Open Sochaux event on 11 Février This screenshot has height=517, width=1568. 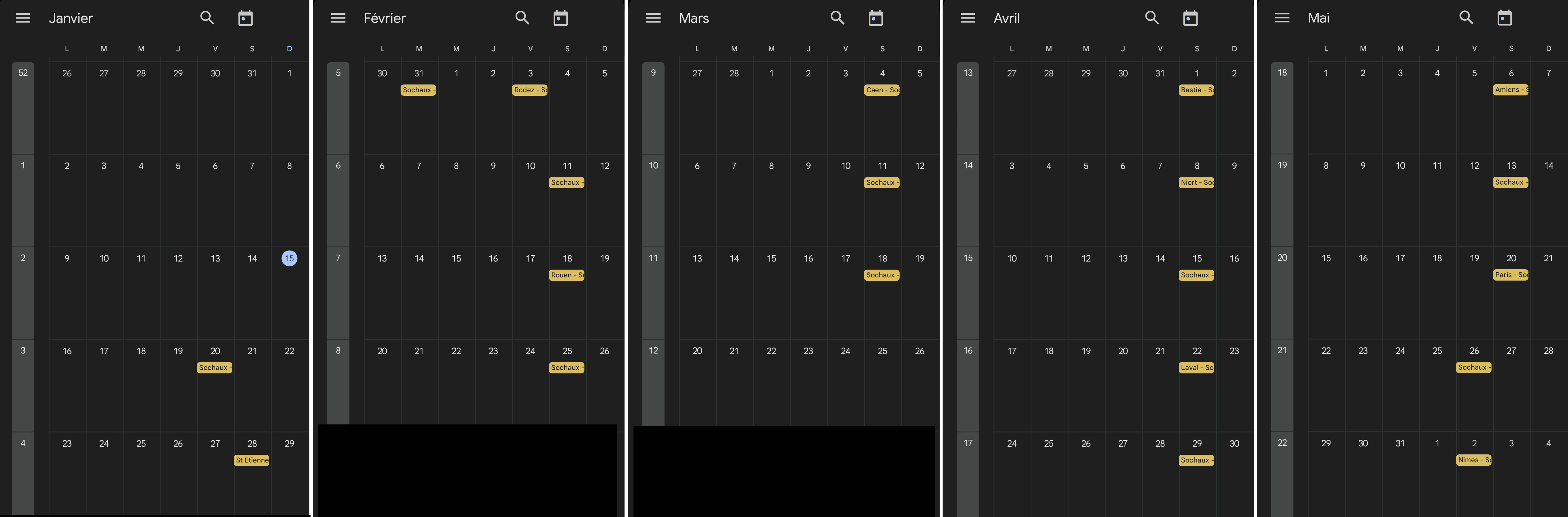click(x=567, y=183)
